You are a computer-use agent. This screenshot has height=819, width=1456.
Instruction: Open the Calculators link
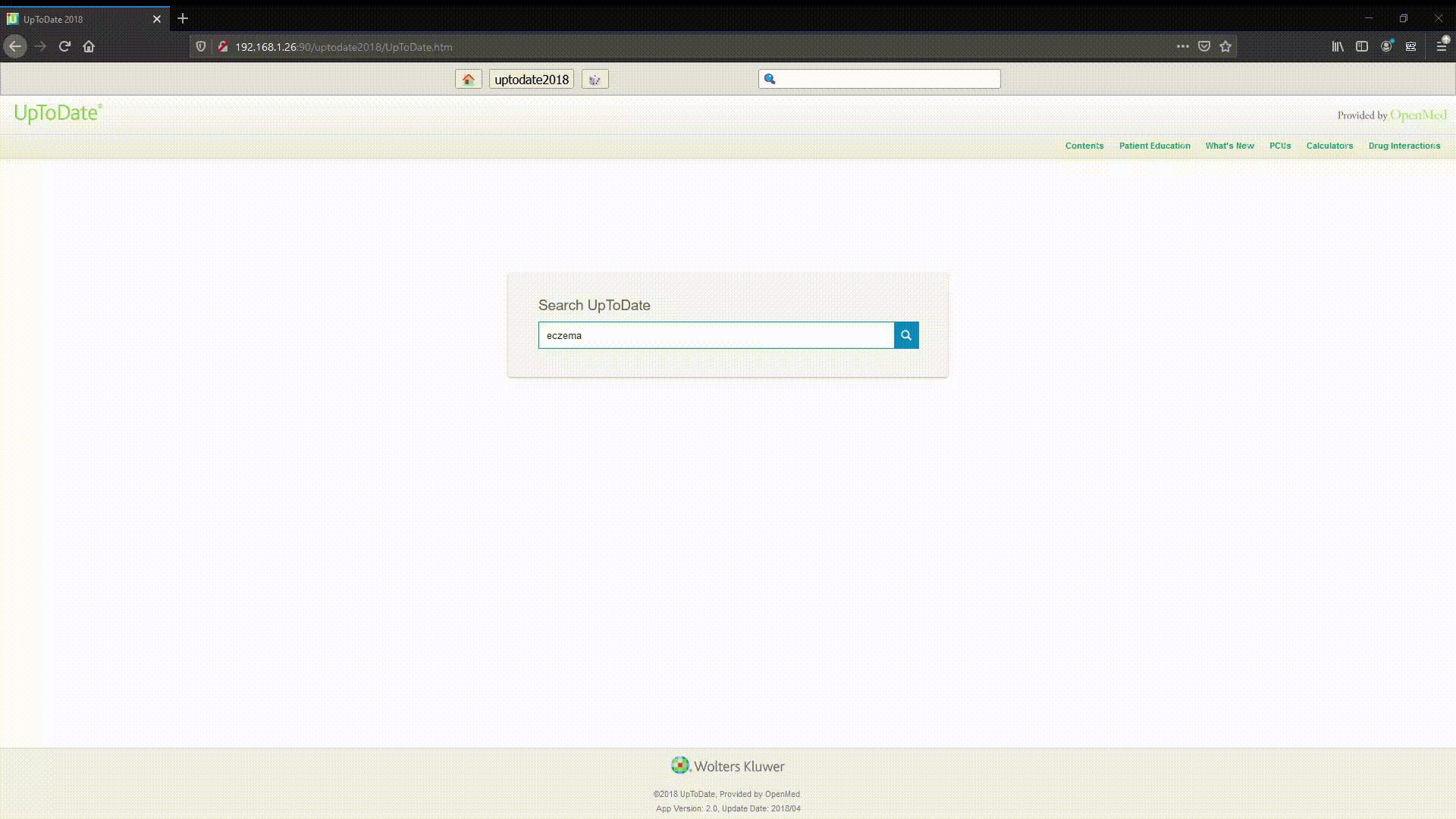[1329, 146]
